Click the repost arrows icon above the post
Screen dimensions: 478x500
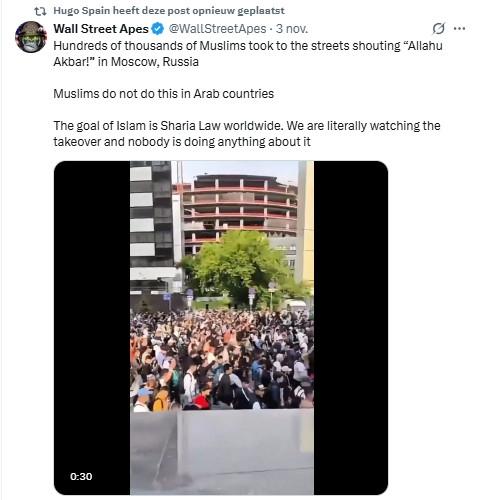tap(40, 11)
